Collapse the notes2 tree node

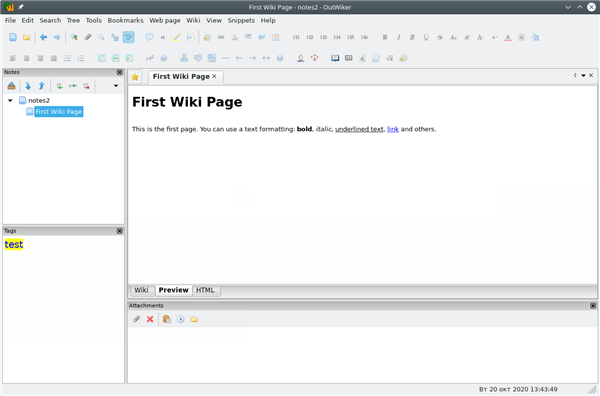[10, 100]
